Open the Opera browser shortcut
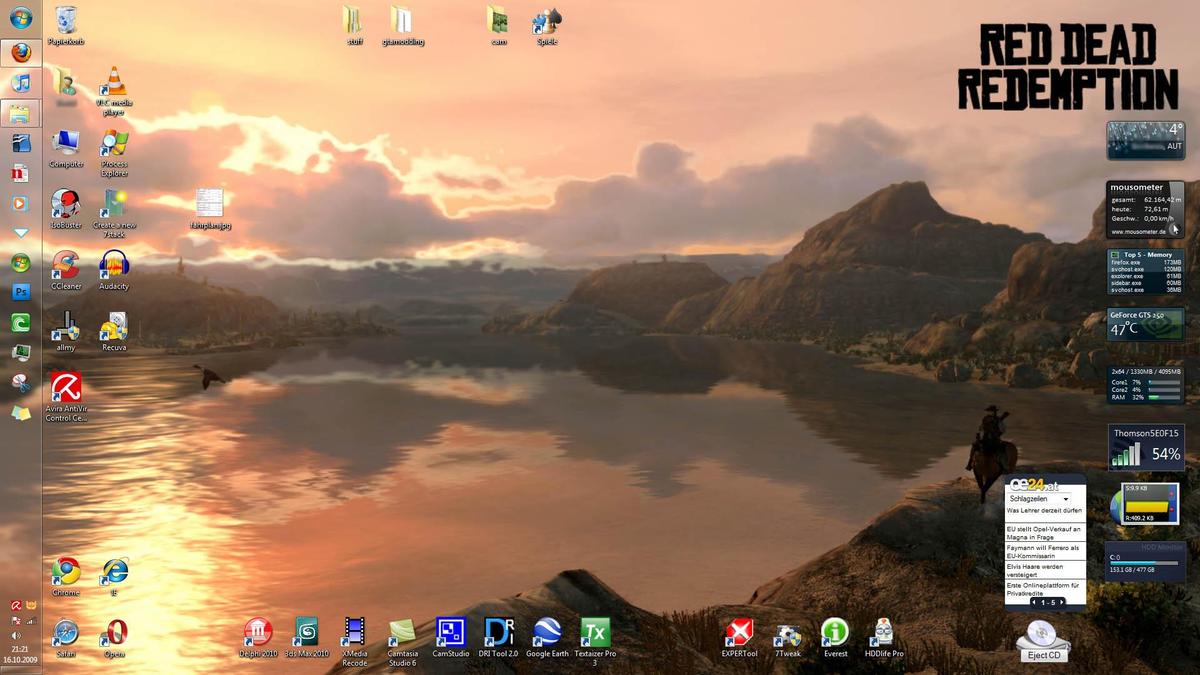This screenshot has height=675, width=1200. click(114, 638)
